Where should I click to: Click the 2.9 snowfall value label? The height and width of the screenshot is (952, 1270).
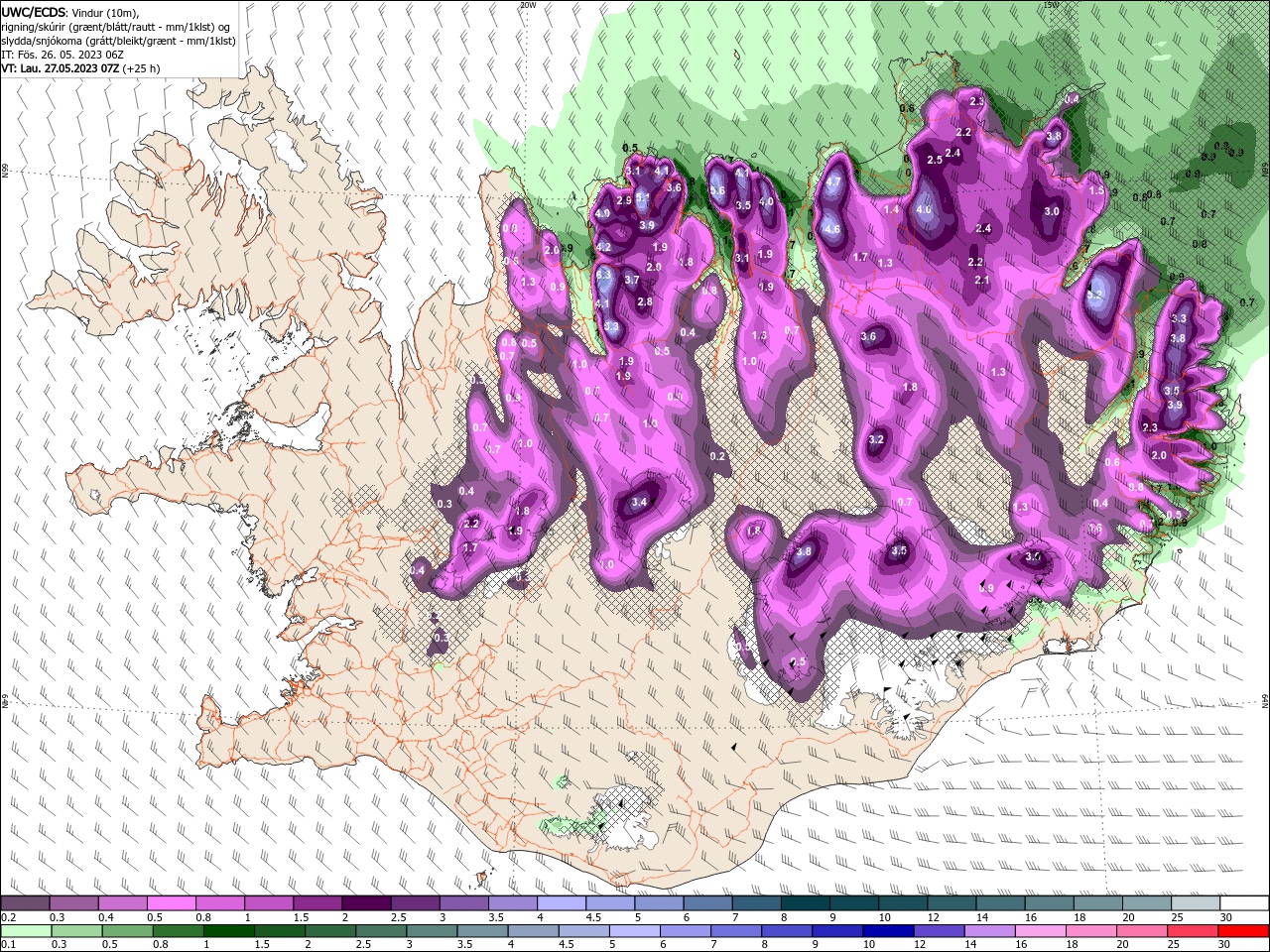point(624,200)
